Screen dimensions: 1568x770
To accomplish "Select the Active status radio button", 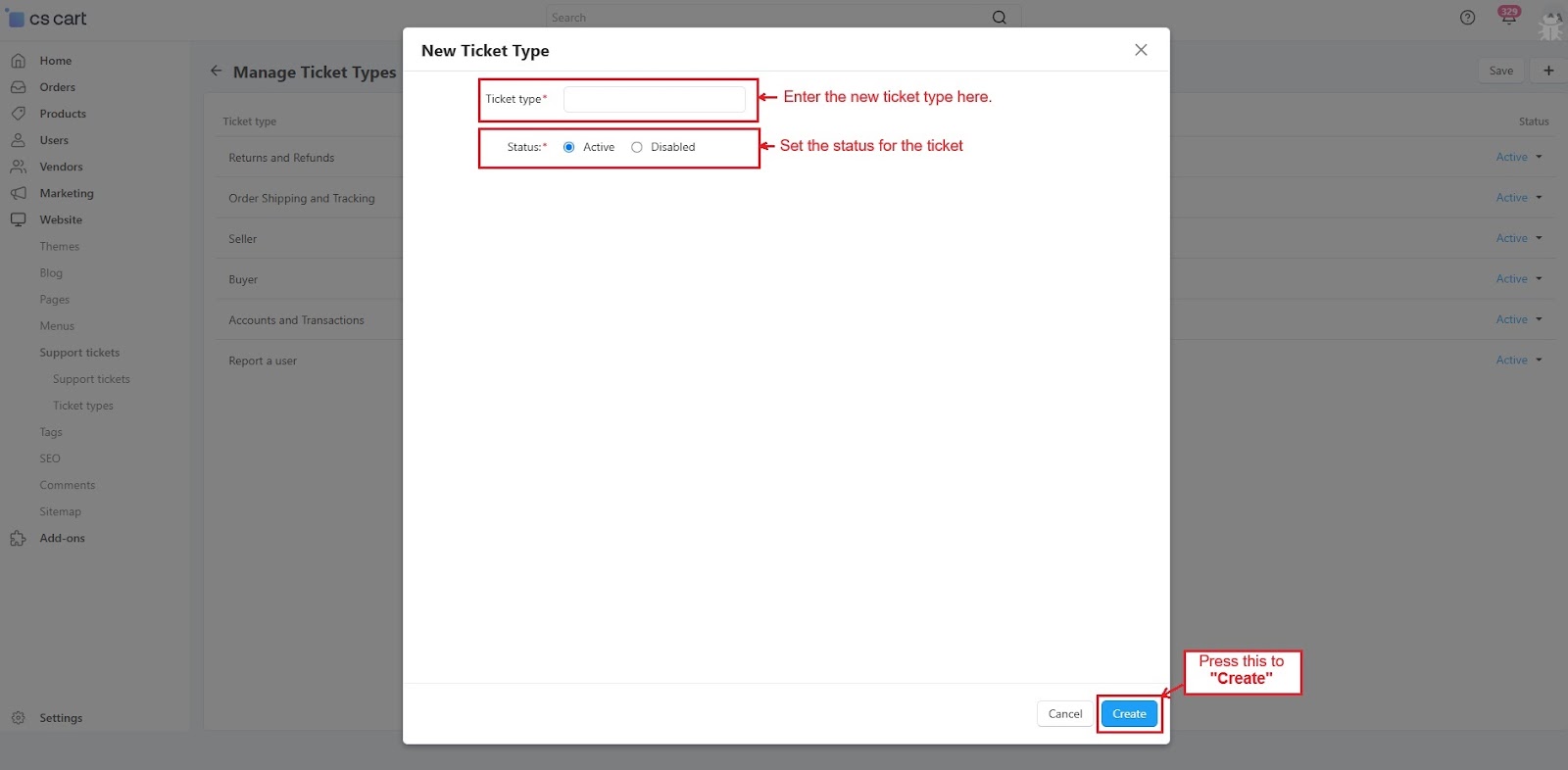I will tap(568, 147).
